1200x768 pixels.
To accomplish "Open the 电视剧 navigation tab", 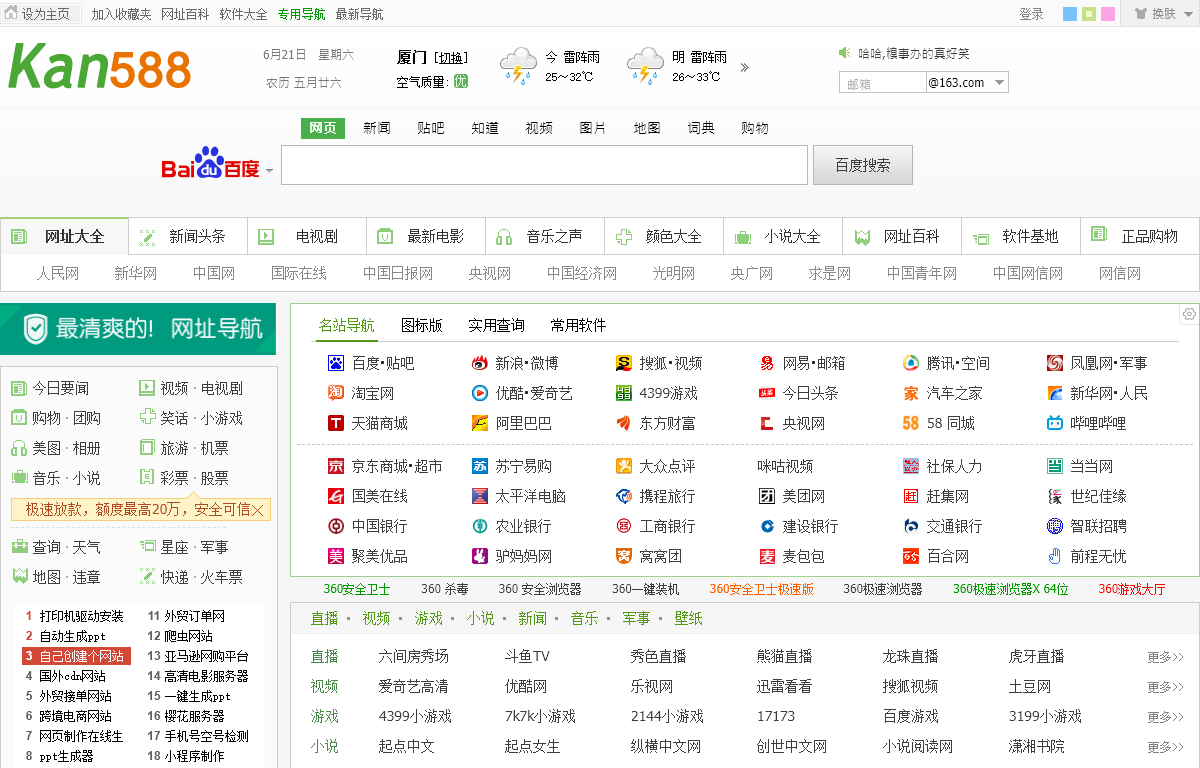I will coord(308,237).
